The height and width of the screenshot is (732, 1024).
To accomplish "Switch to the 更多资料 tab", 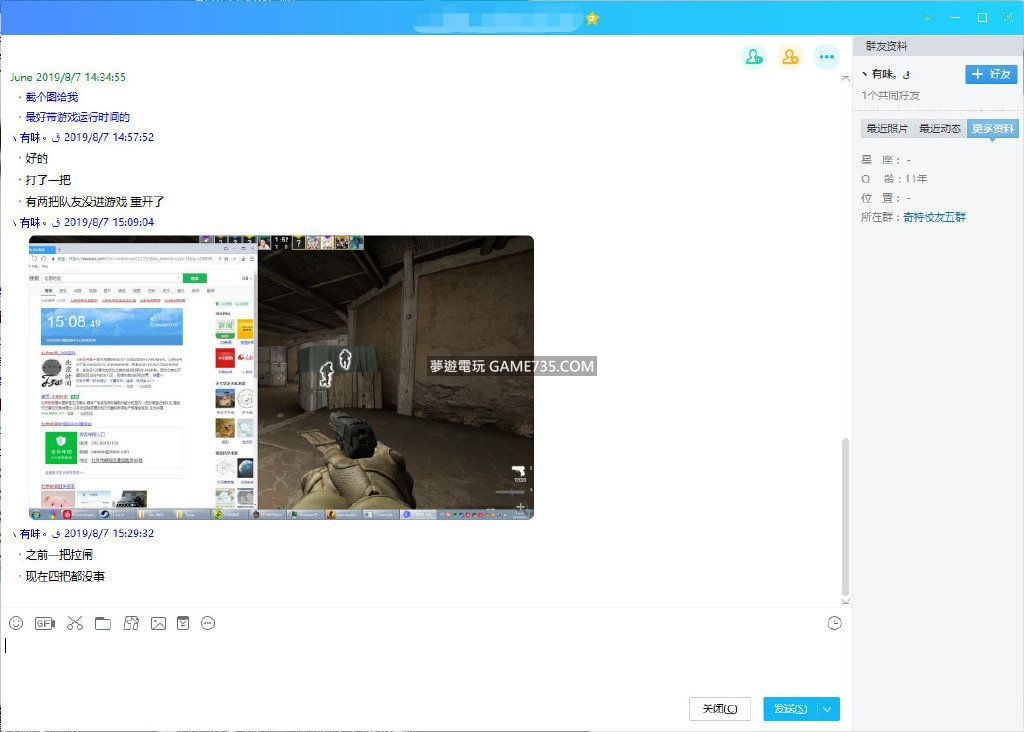I will pos(993,129).
